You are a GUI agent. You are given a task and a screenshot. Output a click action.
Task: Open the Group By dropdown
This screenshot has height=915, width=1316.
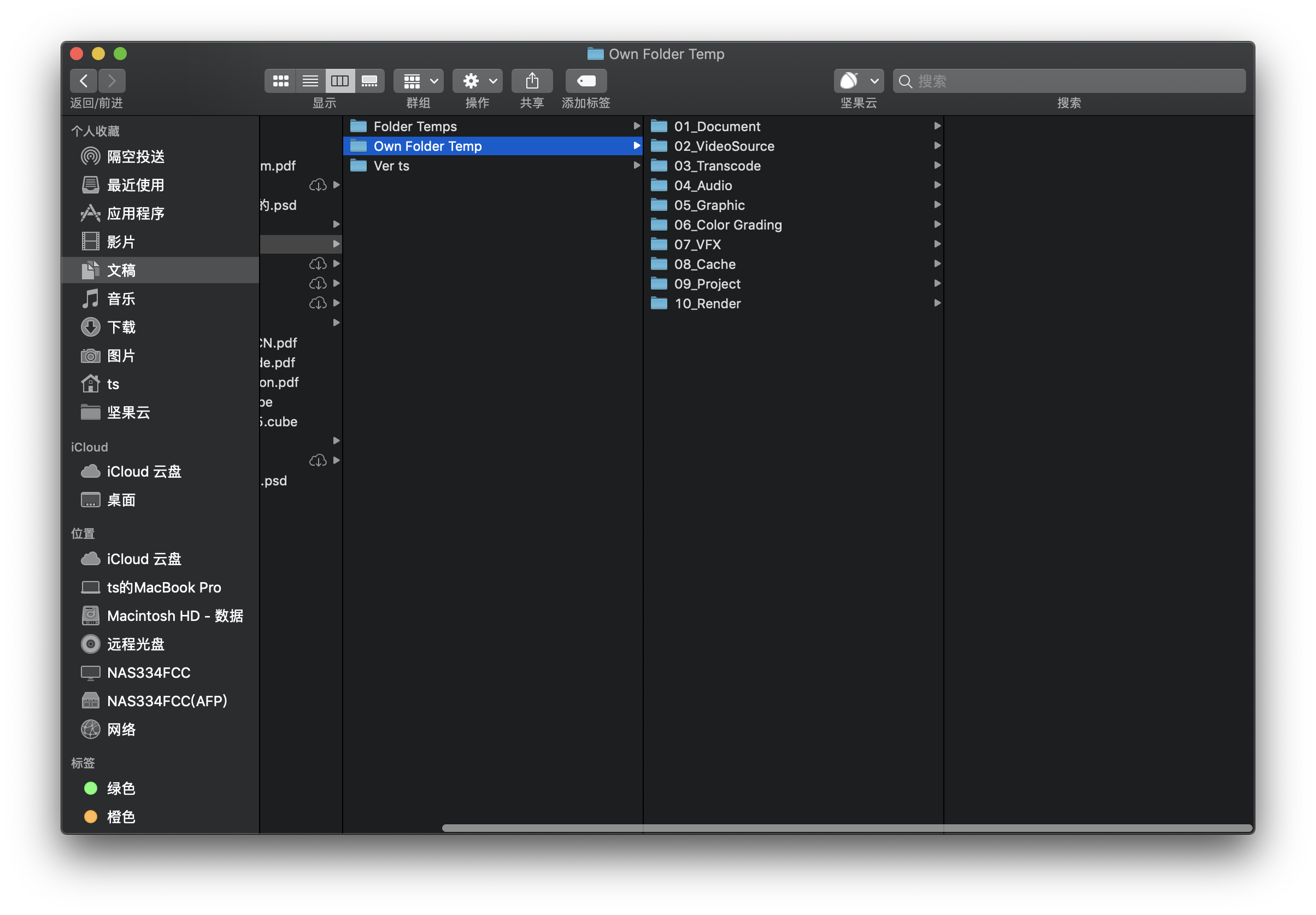pos(418,81)
